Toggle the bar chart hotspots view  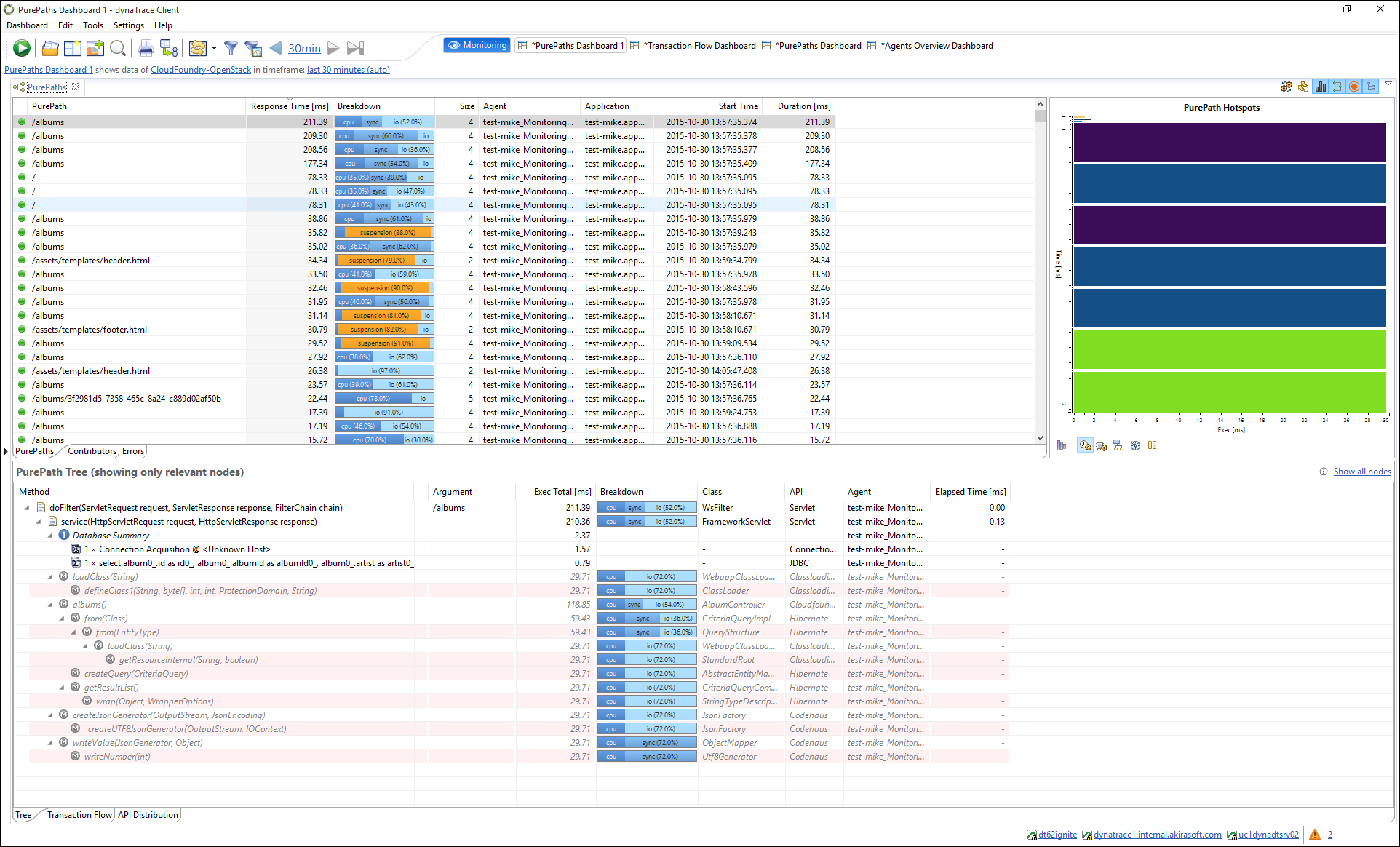(1320, 87)
